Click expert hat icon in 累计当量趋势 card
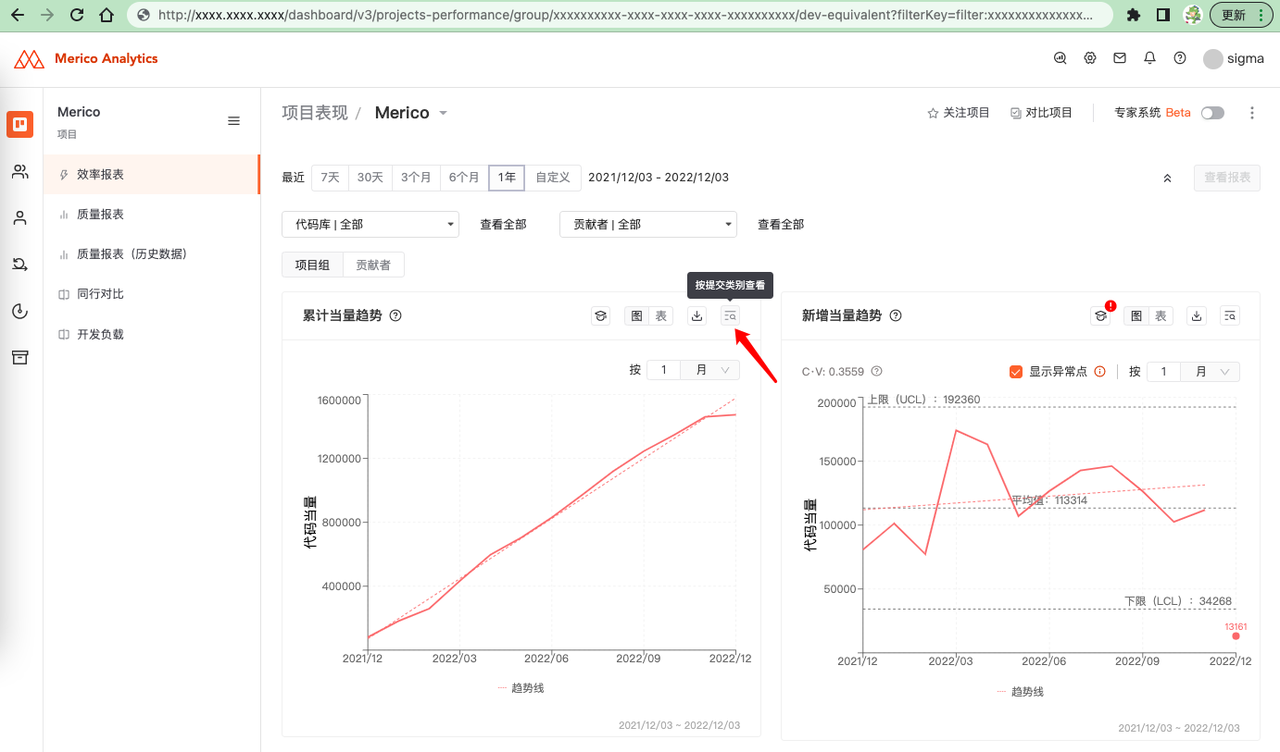The image size is (1280, 752). click(601, 315)
